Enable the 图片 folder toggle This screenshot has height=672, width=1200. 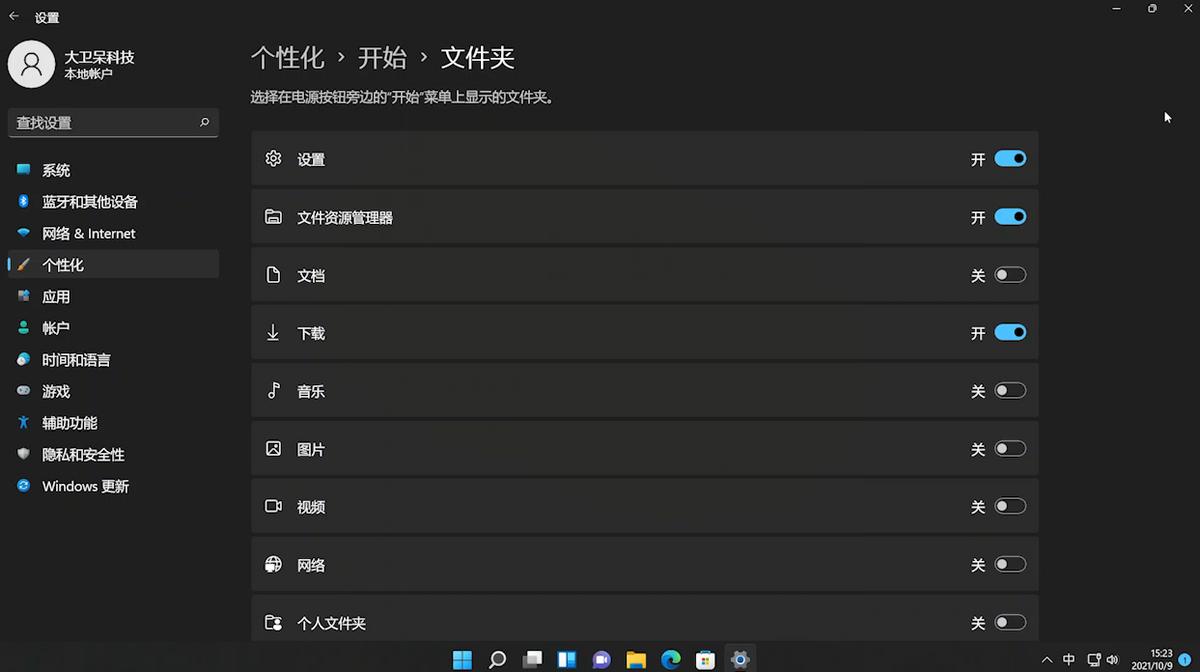pos(1010,448)
